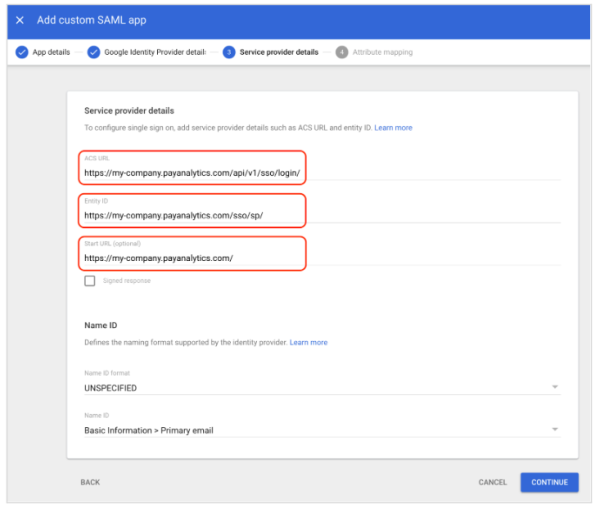
Task: Click the CANCEL button
Action: (x=492, y=482)
